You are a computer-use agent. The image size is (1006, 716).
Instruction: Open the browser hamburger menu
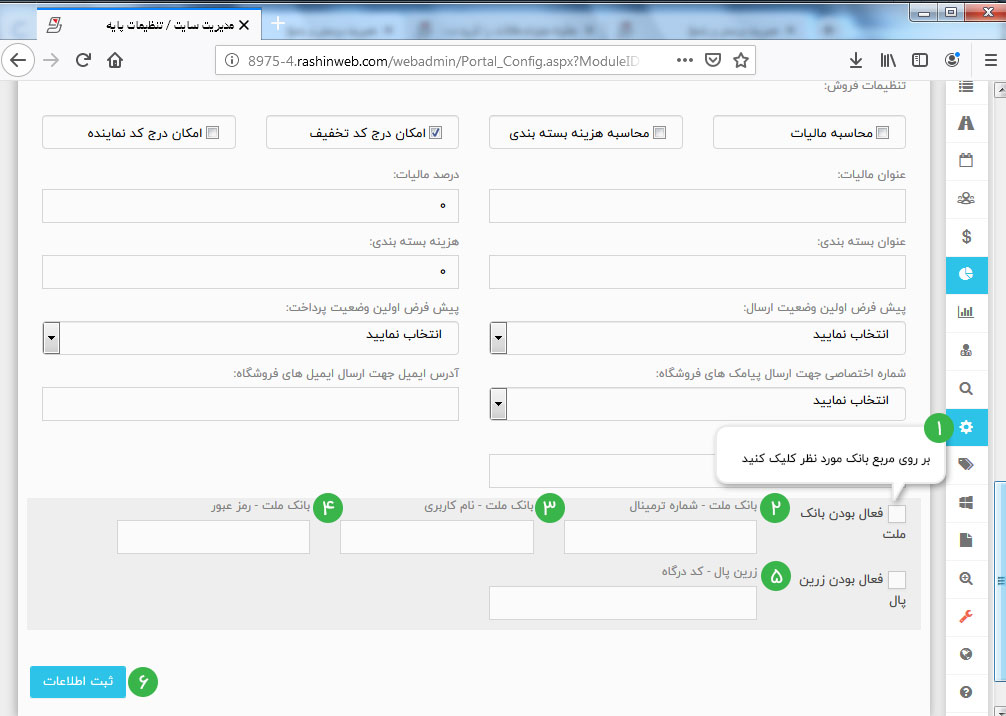pyautogui.click(x=991, y=60)
